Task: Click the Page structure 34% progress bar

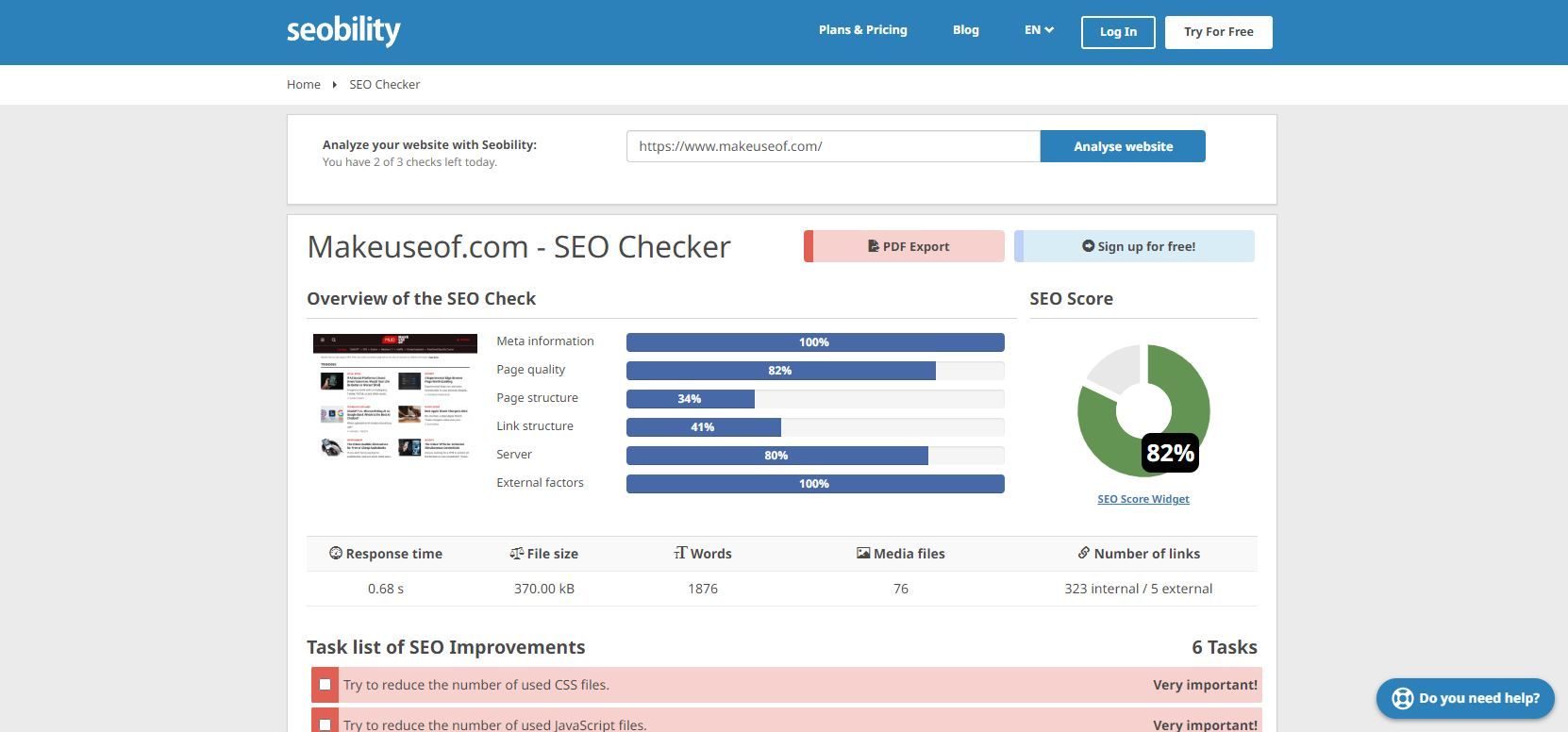Action: tap(815, 399)
